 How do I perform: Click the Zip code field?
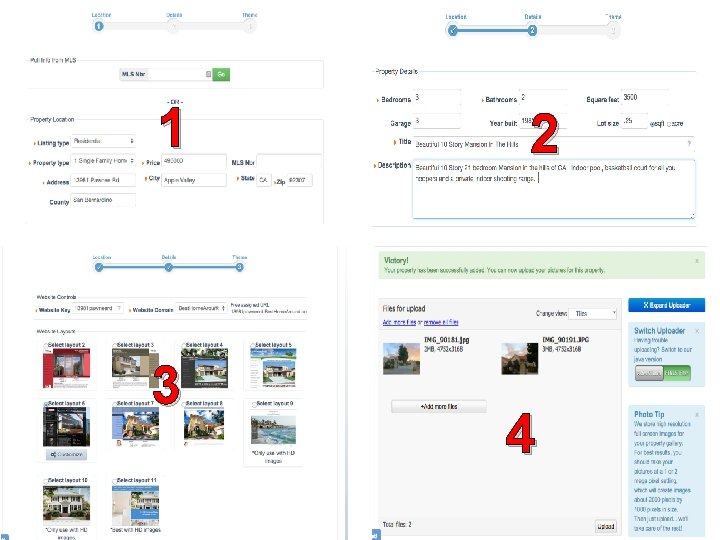pyautogui.click(x=300, y=180)
